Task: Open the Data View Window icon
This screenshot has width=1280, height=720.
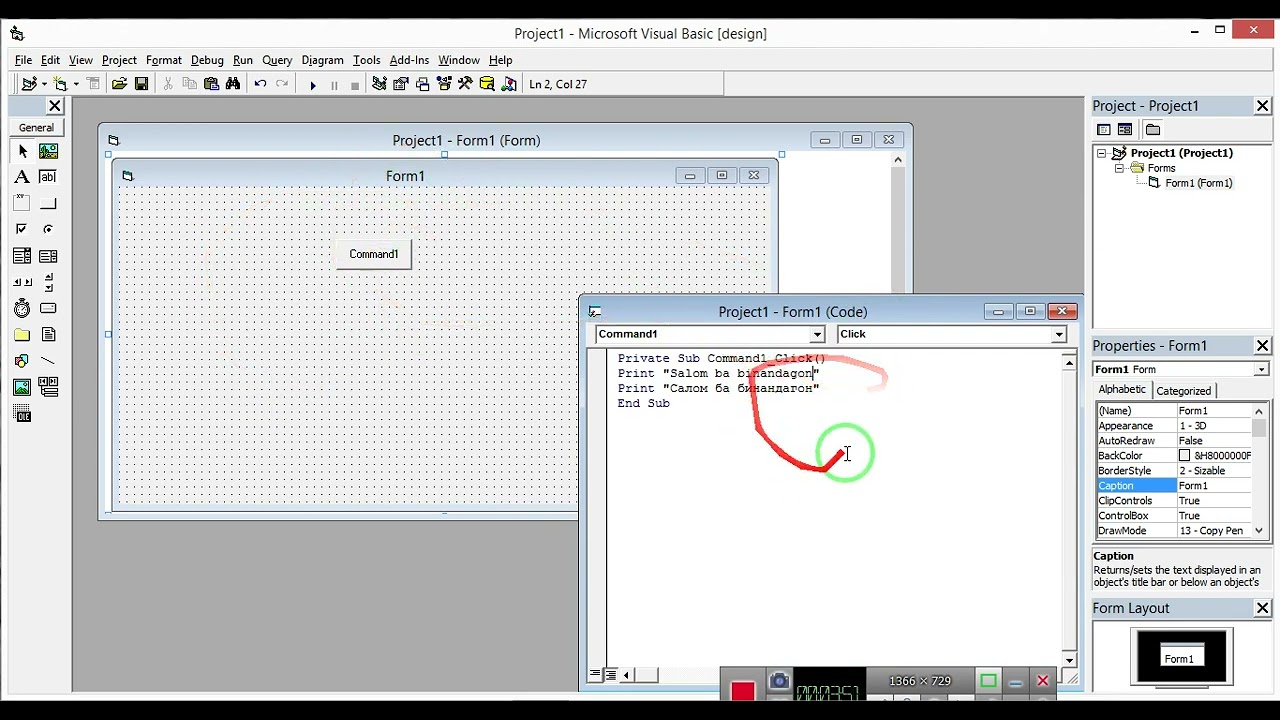Action: (487, 84)
